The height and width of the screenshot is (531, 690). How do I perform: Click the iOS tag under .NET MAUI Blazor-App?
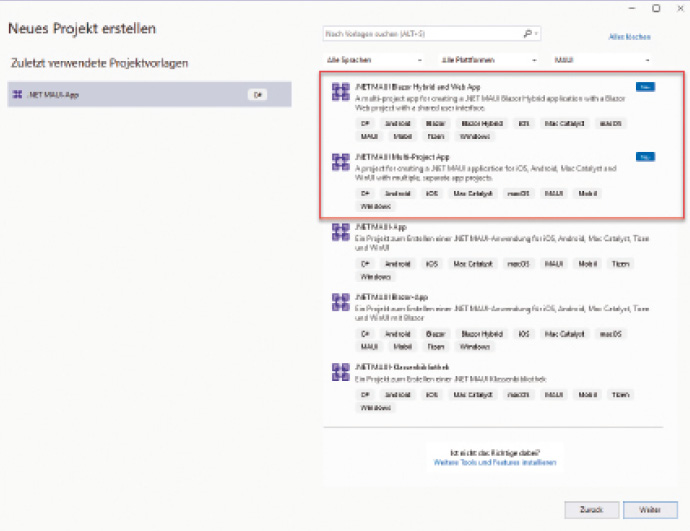524,334
